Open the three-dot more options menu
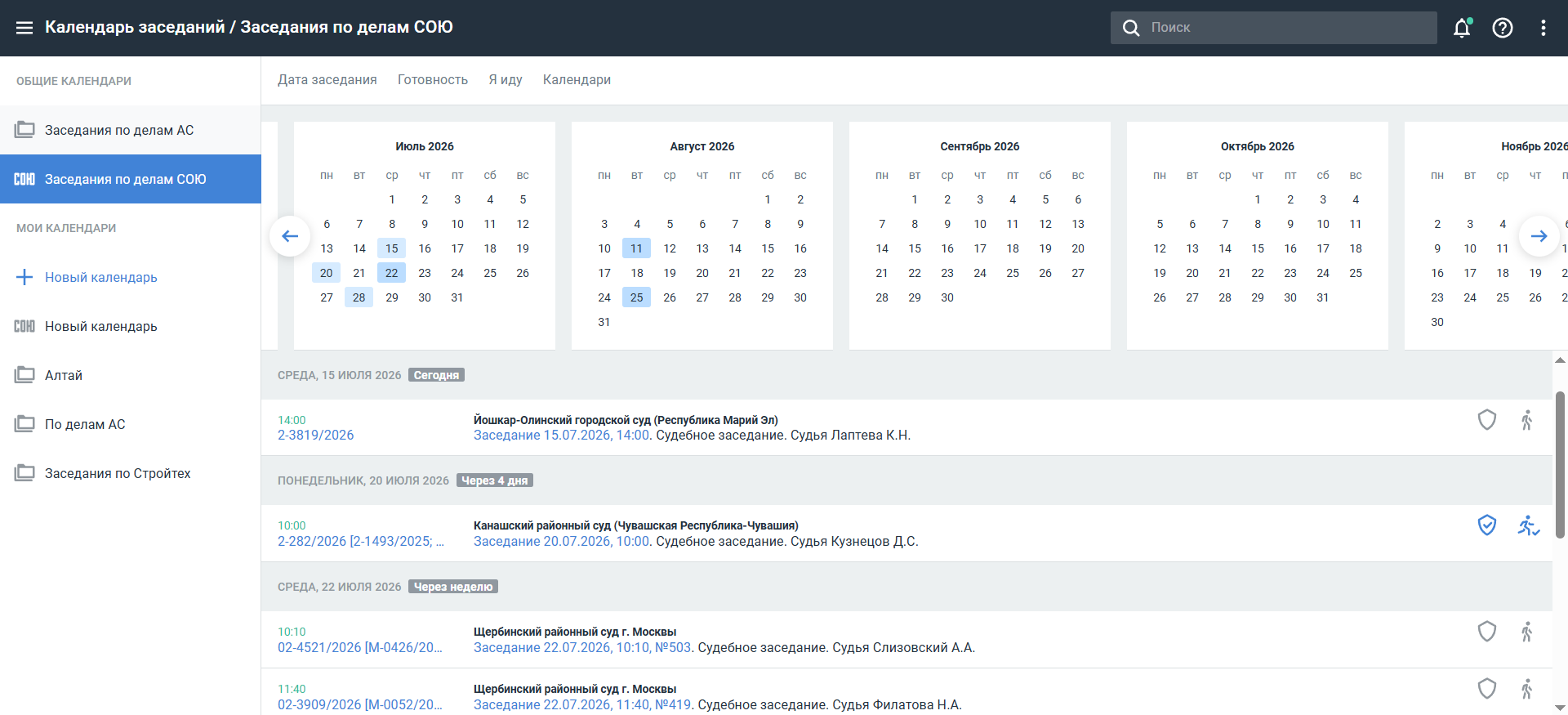Viewport: 1568px width, 715px height. click(x=1543, y=28)
